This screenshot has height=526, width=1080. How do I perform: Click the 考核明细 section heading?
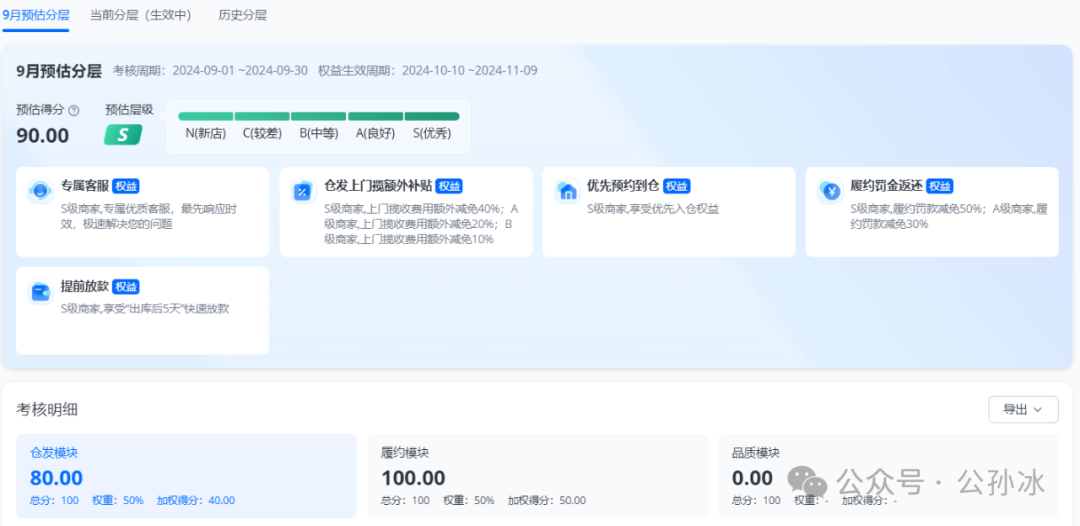point(47,410)
